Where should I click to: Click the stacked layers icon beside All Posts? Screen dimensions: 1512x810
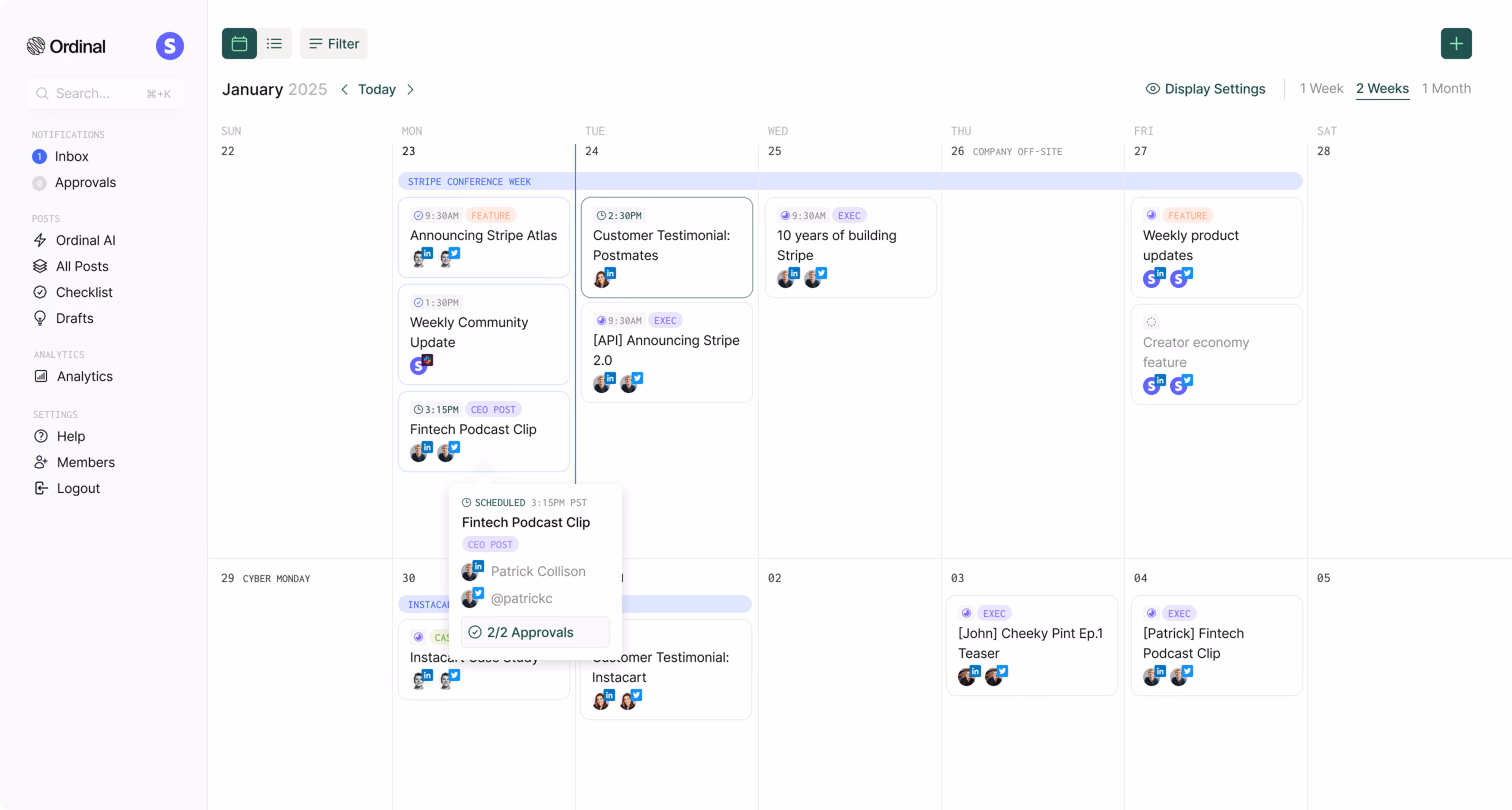click(40, 266)
